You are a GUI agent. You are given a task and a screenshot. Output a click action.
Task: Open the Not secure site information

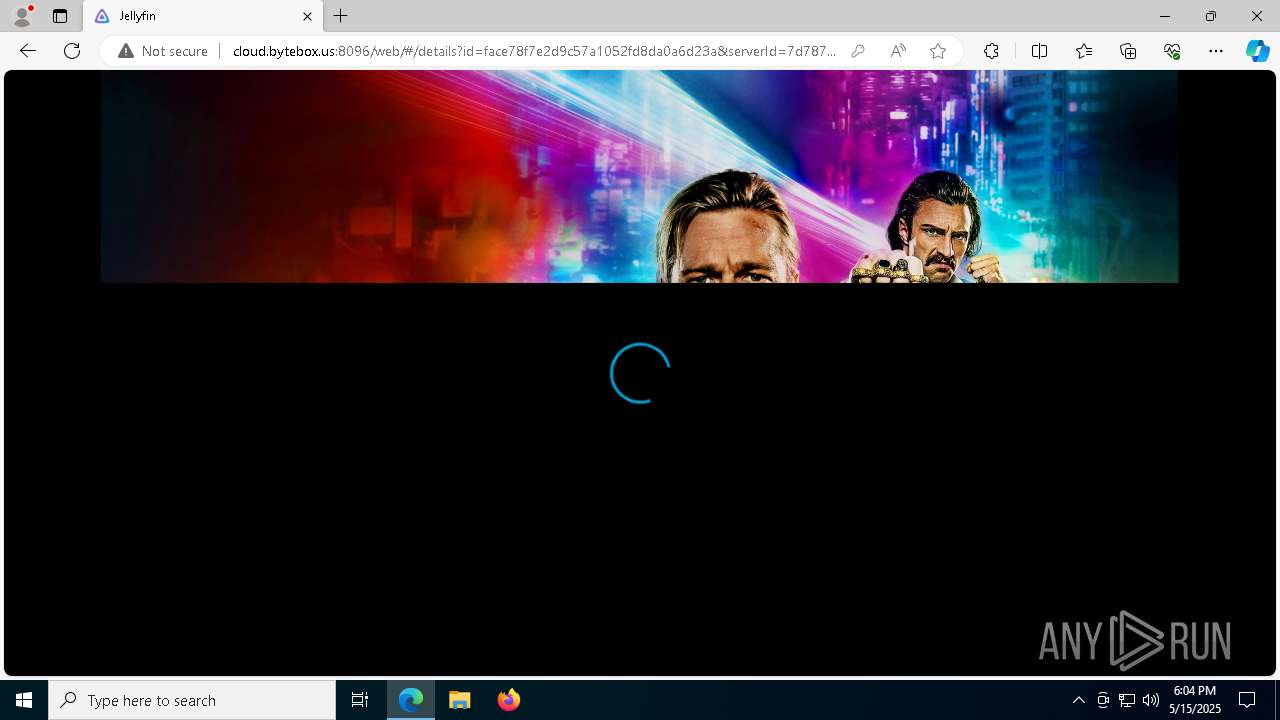click(x=163, y=51)
